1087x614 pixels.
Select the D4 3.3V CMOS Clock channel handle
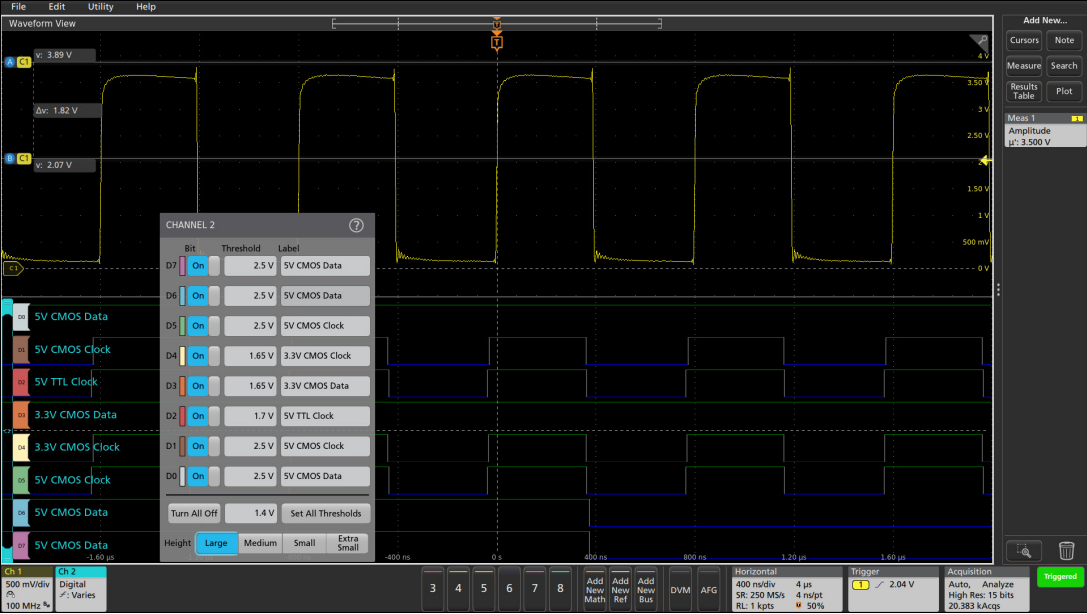pos(21,447)
